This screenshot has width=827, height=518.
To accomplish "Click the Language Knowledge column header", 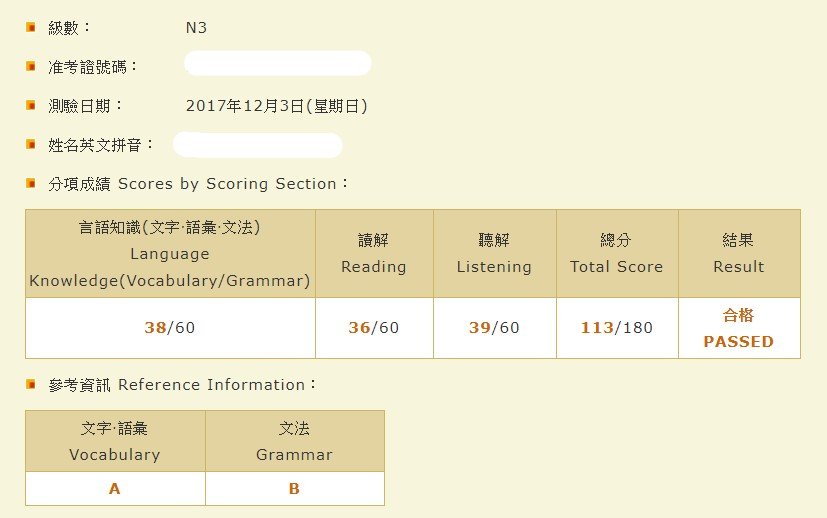I will click(170, 254).
